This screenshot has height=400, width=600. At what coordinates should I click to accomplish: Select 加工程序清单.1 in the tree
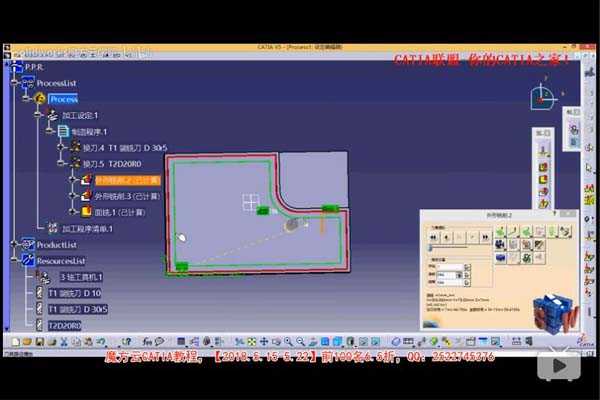(x=87, y=229)
